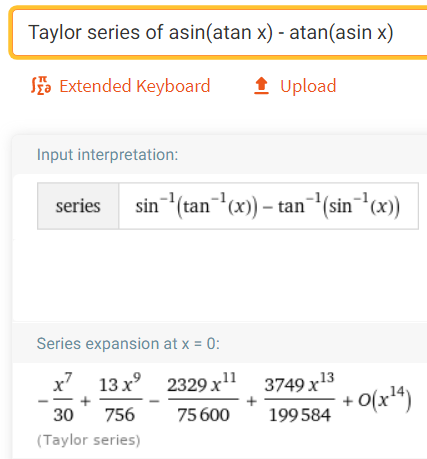427x459 pixels.
Task: Click the orange Upload arrow icon
Action: tap(261, 86)
